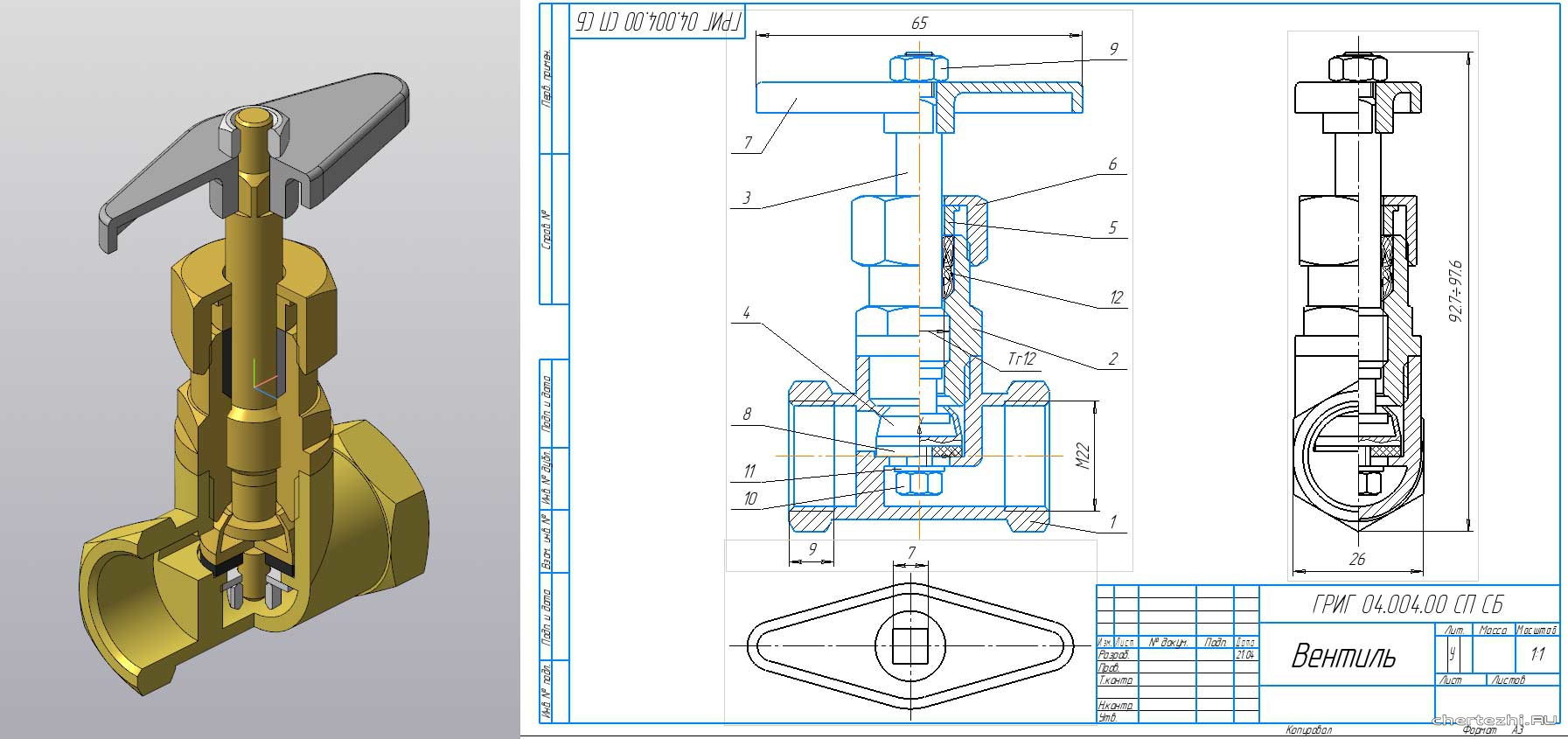Screen dimensions: 1568x739
Task: Click the 65 width dimension above handle
Action: pyautogui.click(x=918, y=24)
